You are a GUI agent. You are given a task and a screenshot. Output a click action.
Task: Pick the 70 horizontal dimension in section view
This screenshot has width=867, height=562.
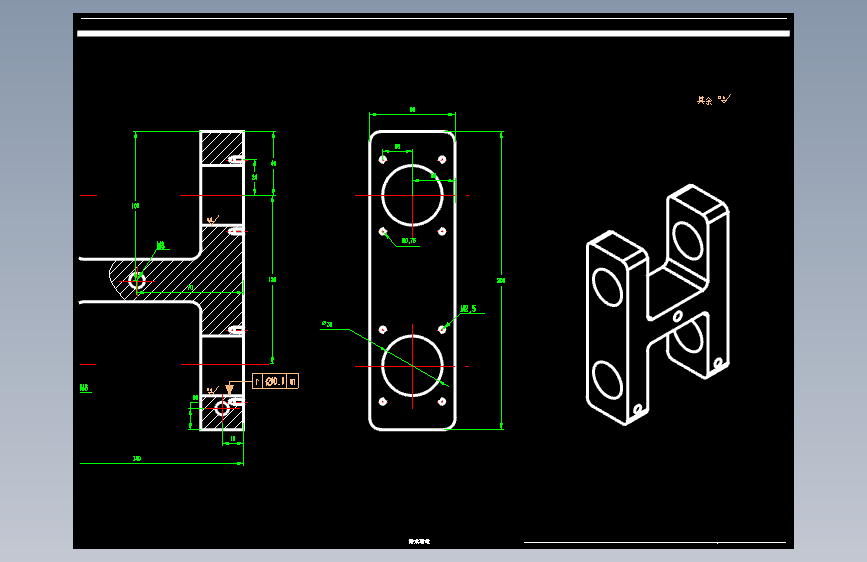pos(190,288)
